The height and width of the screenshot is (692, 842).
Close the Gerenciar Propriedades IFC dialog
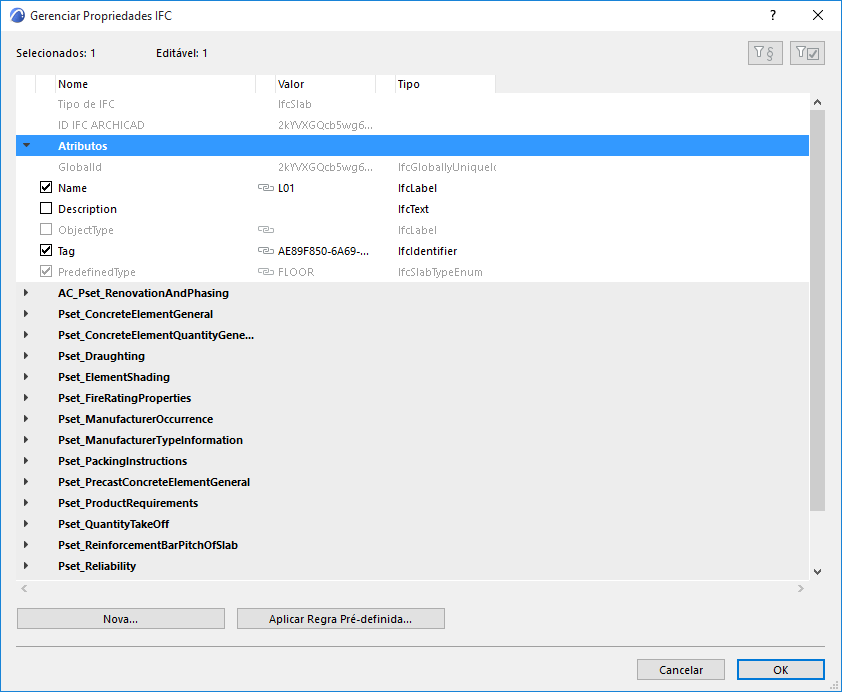pos(818,16)
